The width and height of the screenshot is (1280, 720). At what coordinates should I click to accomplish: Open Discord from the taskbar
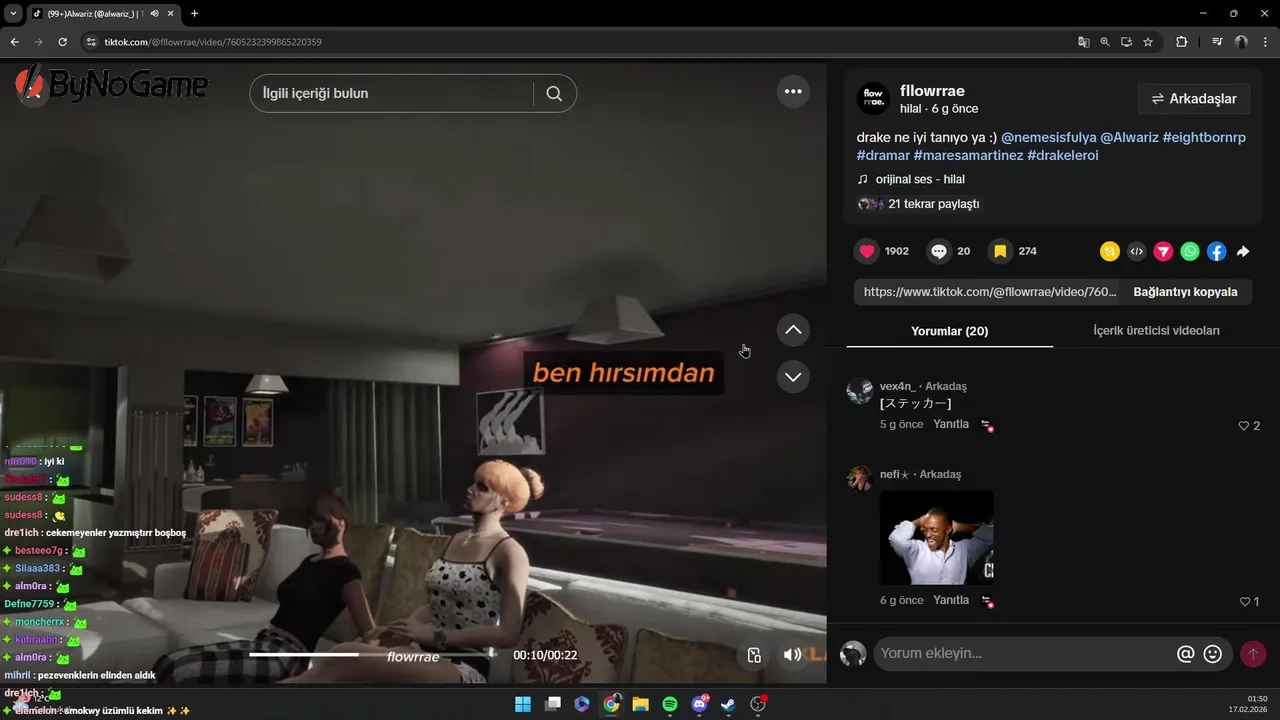click(x=699, y=704)
